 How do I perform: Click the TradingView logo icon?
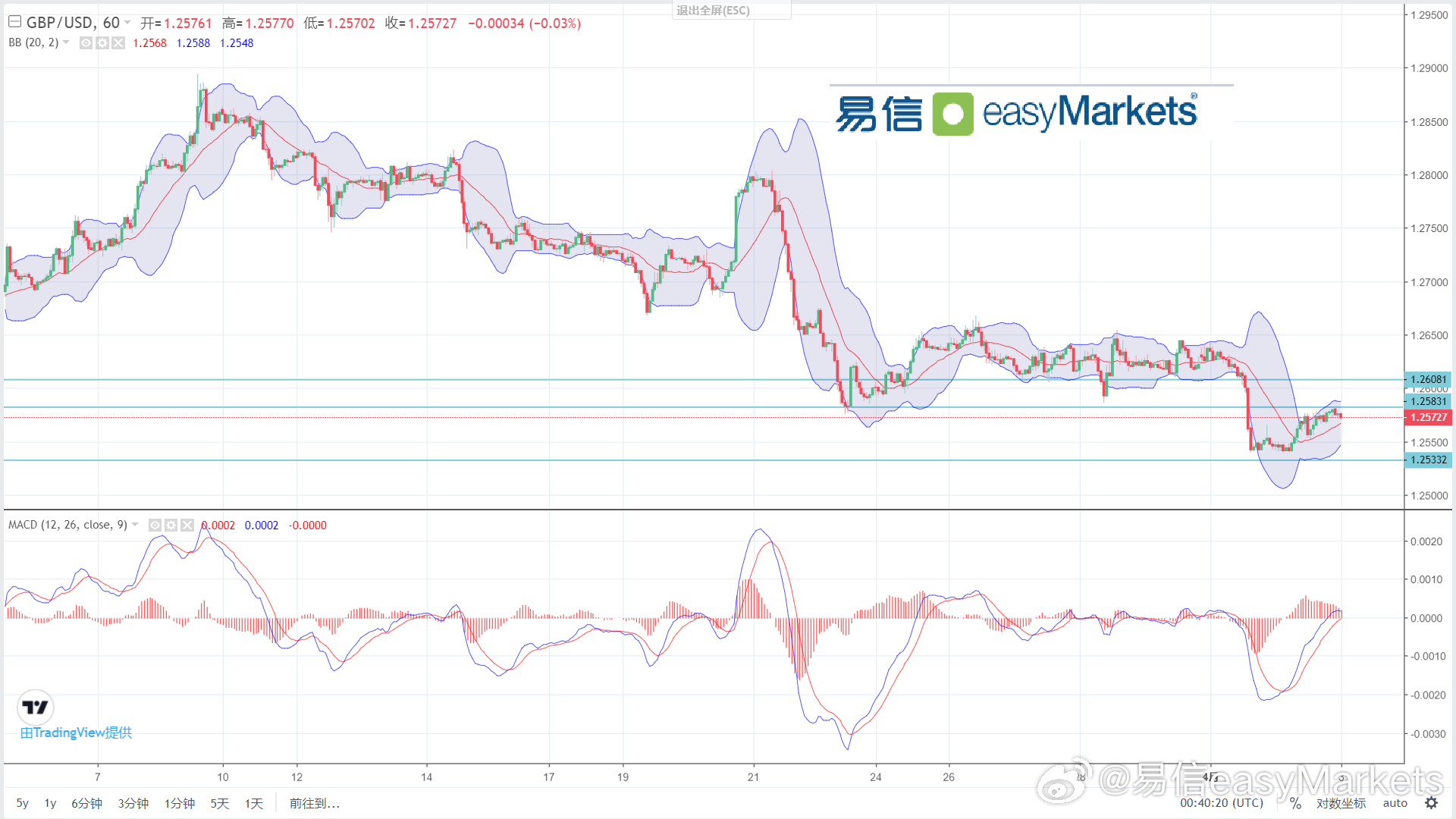coord(35,707)
